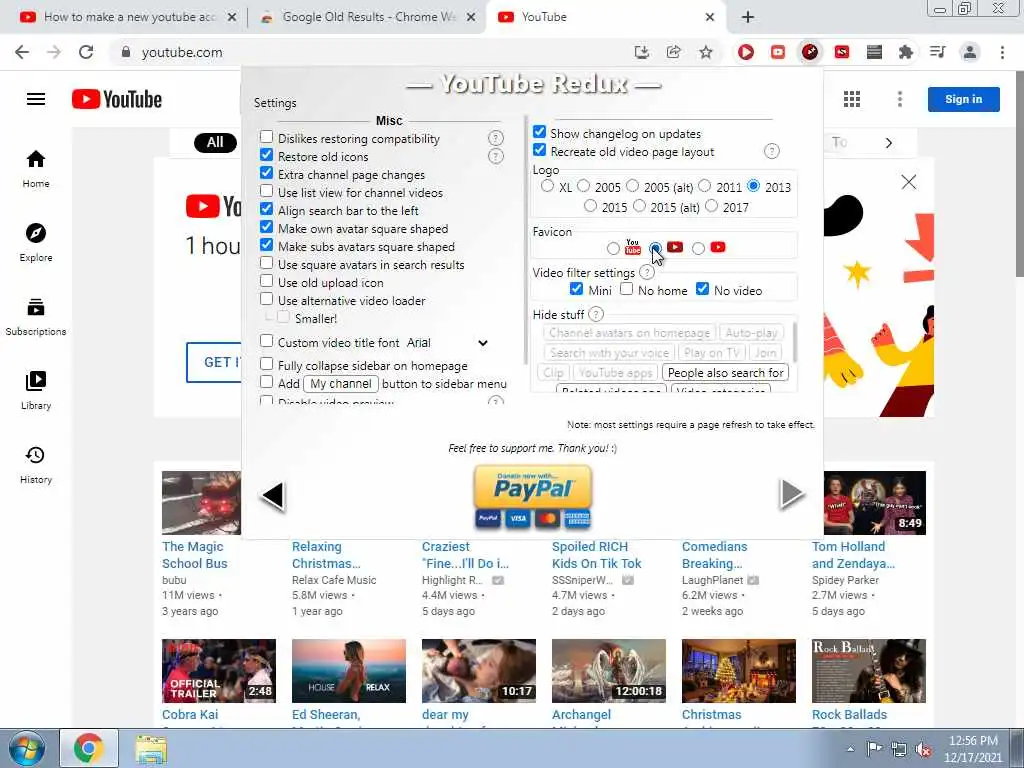
Task: Click the Sign in button
Action: point(963,99)
